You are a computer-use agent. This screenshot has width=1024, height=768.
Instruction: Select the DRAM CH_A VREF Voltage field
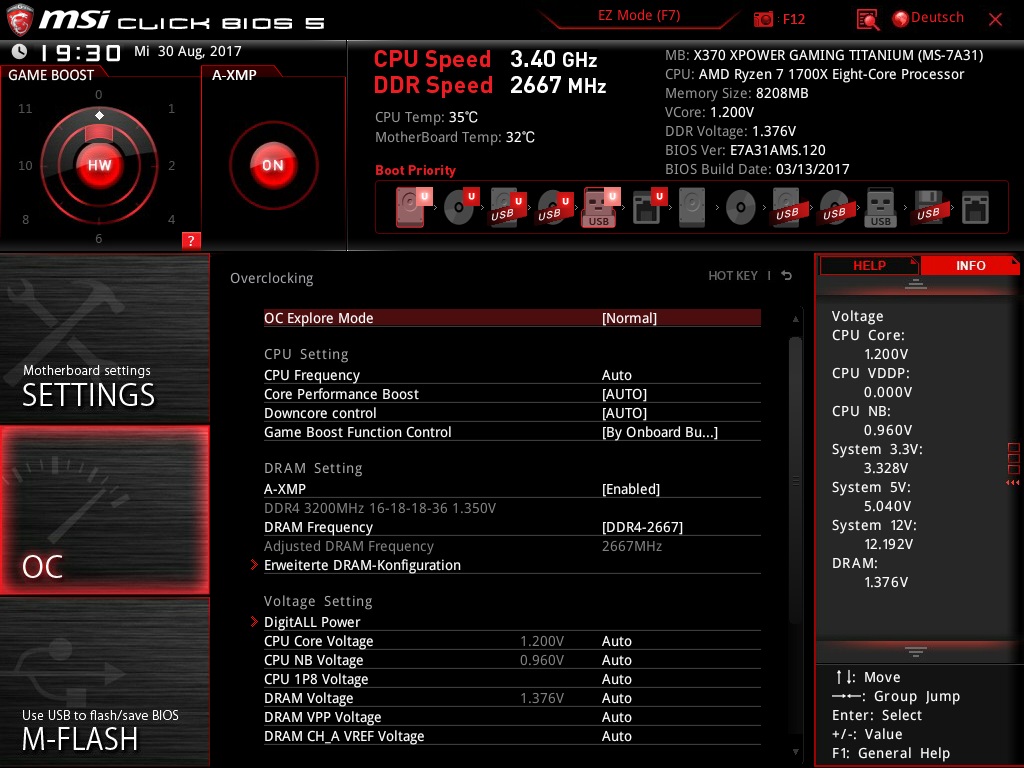click(512, 736)
